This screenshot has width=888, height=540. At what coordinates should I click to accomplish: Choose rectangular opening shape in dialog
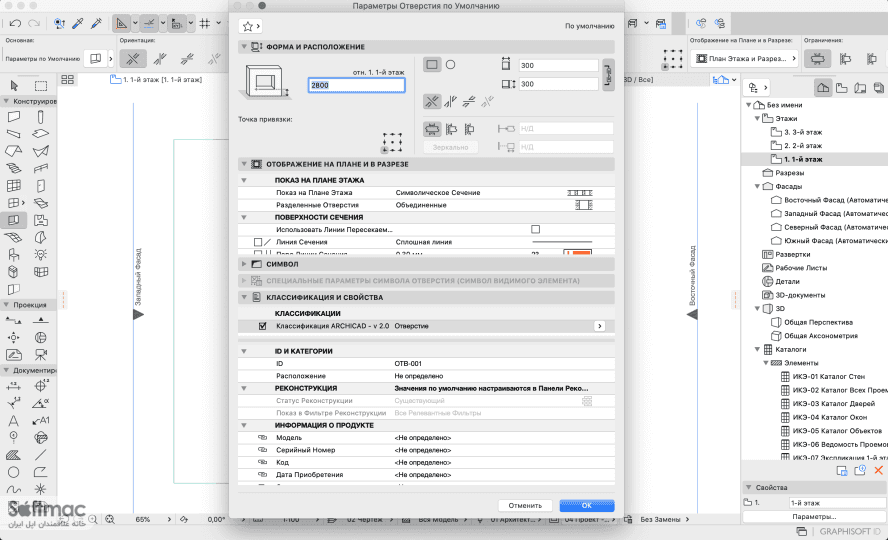coord(432,65)
